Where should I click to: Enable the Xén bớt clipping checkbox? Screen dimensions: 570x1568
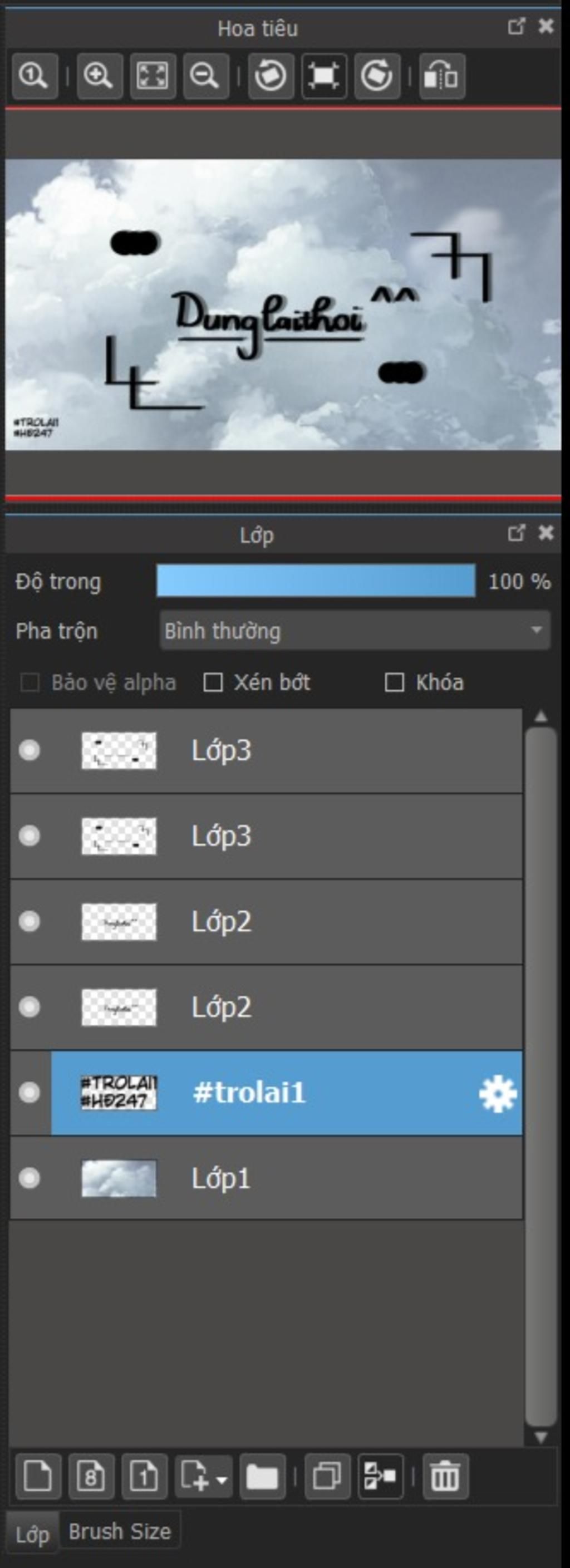click(x=213, y=682)
